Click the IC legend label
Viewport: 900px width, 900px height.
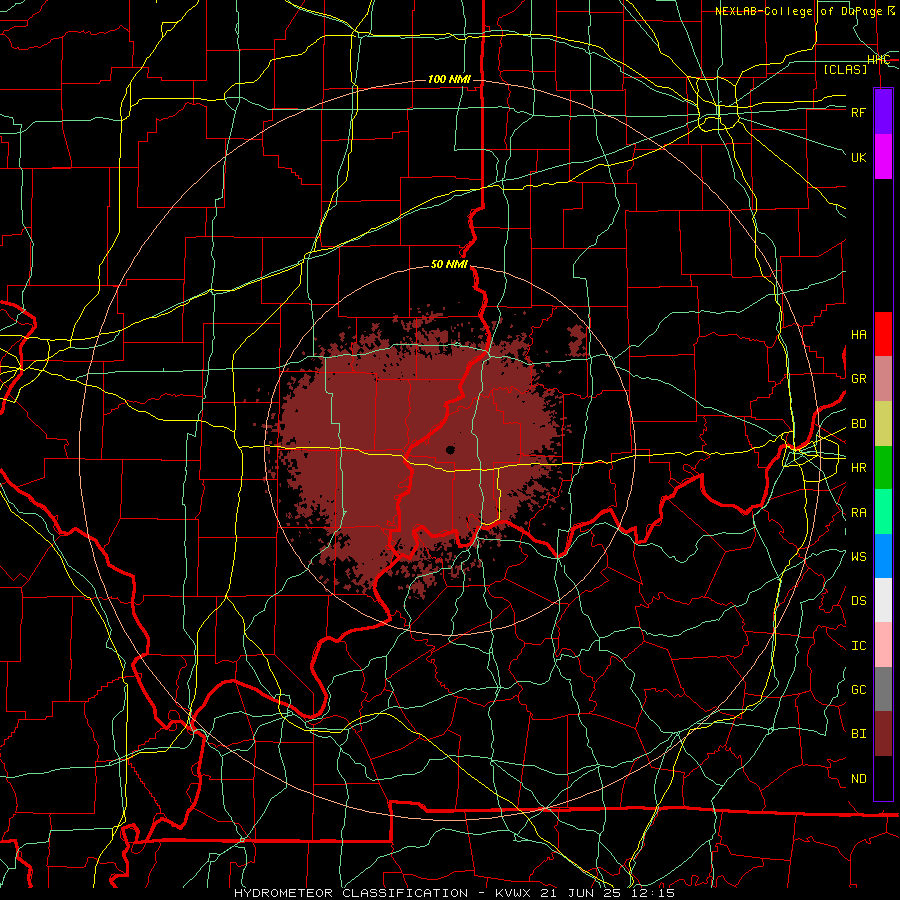858,646
